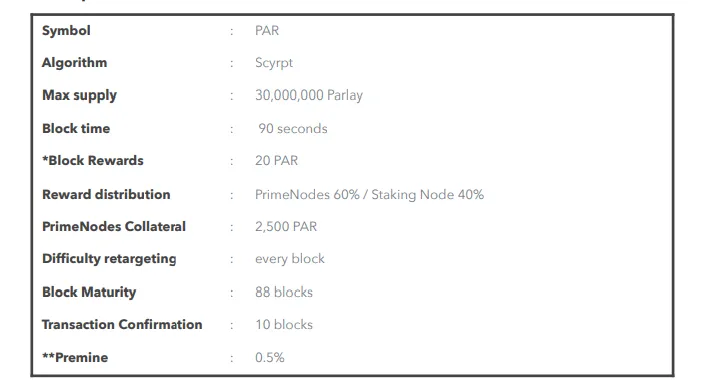
Task: Select the PAR symbol value
Action: (x=267, y=31)
